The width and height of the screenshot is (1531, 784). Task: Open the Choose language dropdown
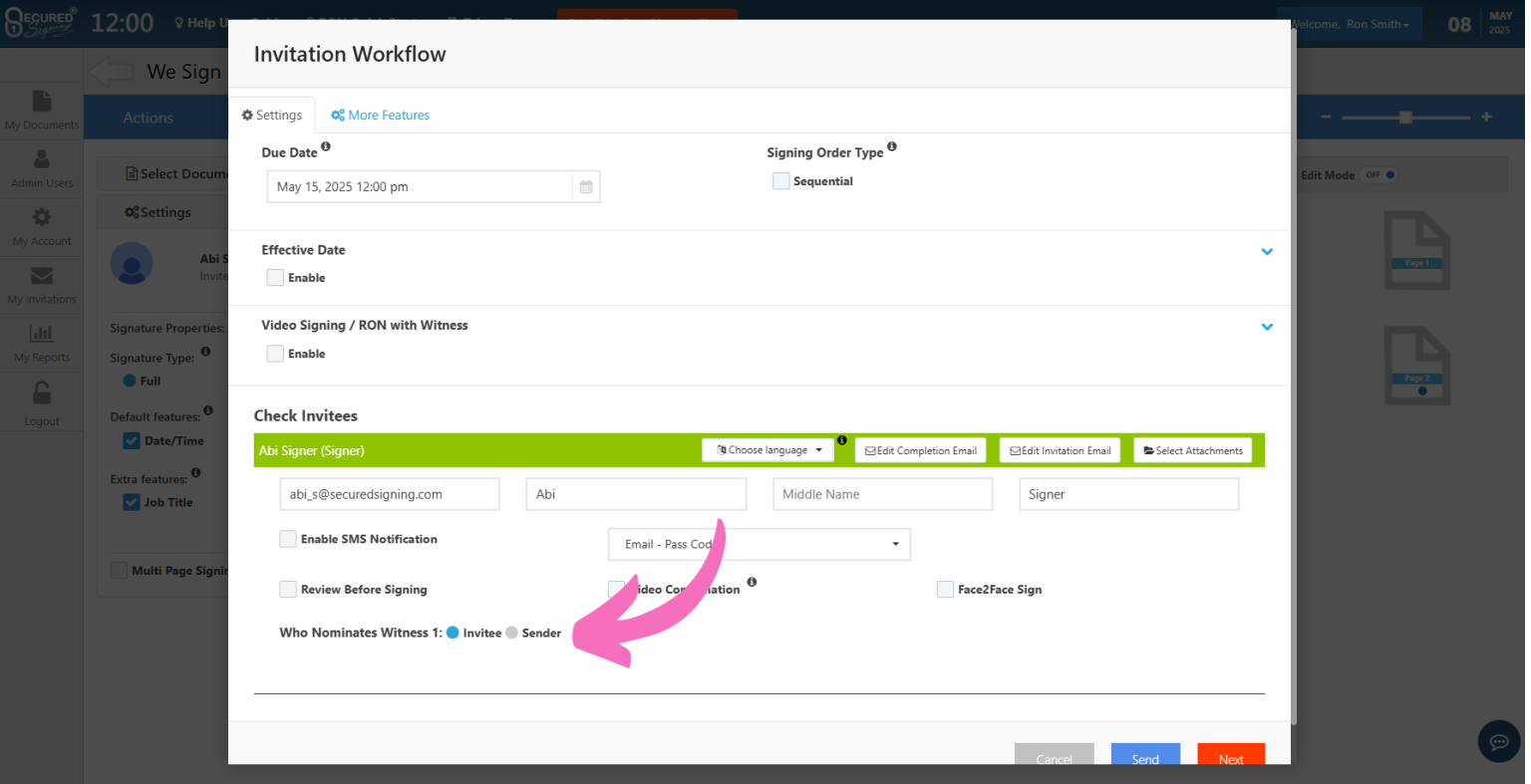768,450
